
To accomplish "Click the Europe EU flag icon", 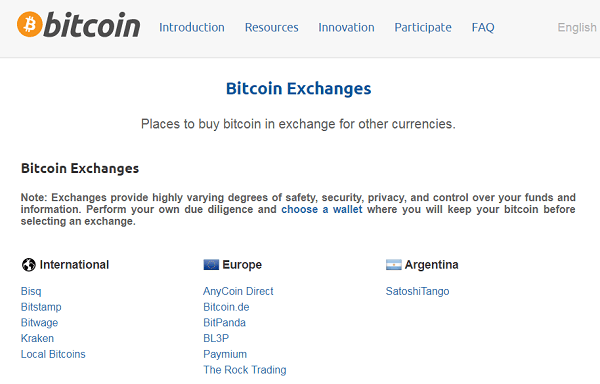I will (211, 265).
